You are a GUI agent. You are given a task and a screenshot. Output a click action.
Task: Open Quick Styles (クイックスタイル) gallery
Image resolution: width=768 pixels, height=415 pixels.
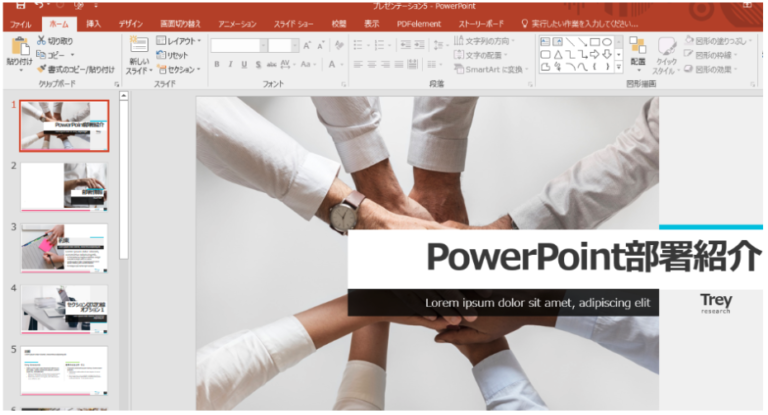pos(667,55)
